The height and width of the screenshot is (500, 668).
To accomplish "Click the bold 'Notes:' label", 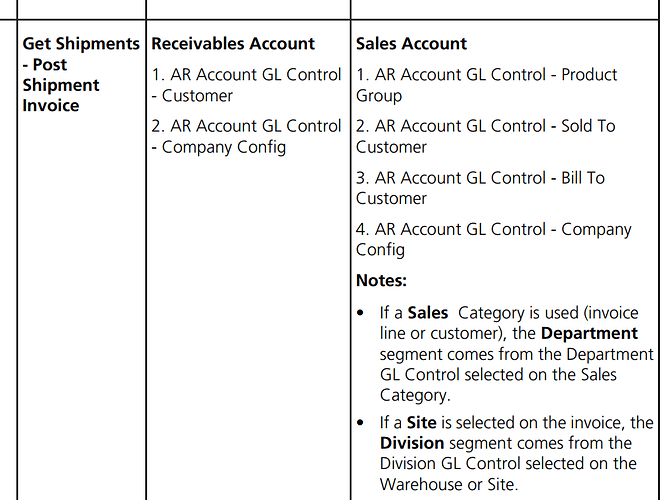I will pos(381,280).
